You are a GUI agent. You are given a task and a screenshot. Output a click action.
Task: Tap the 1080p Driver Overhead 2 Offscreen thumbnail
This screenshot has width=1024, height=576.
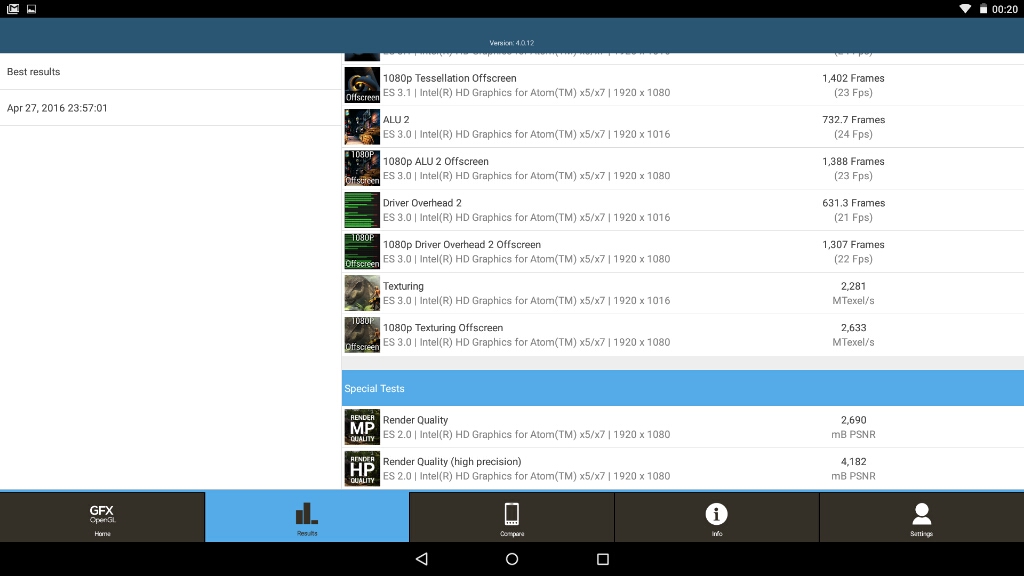362,251
